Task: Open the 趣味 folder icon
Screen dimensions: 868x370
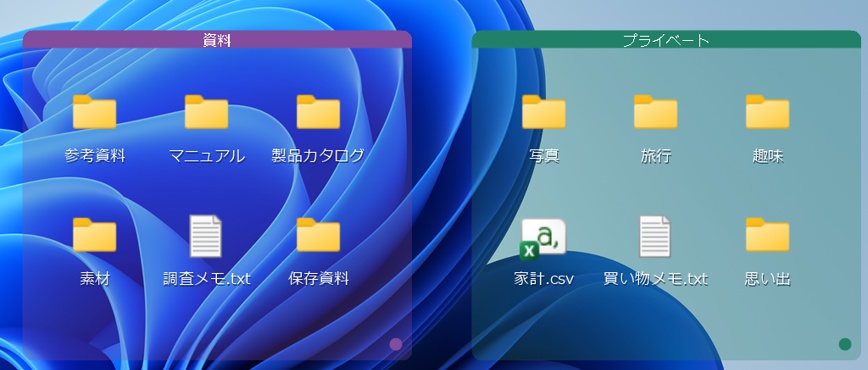Action: click(768, 112)
